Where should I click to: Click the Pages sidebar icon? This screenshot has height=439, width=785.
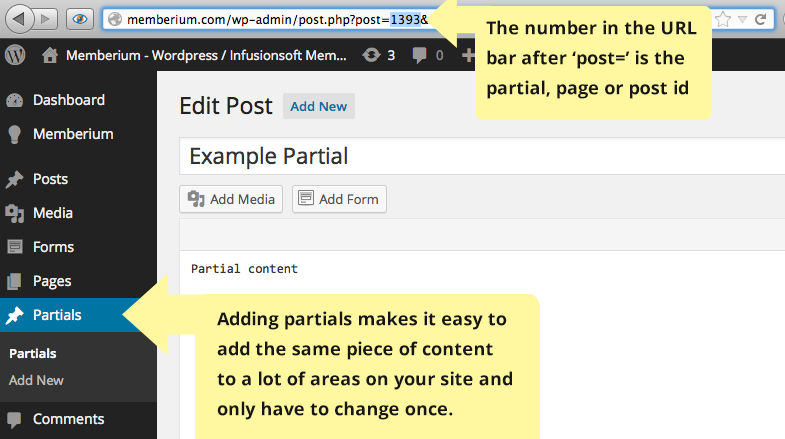15,281
